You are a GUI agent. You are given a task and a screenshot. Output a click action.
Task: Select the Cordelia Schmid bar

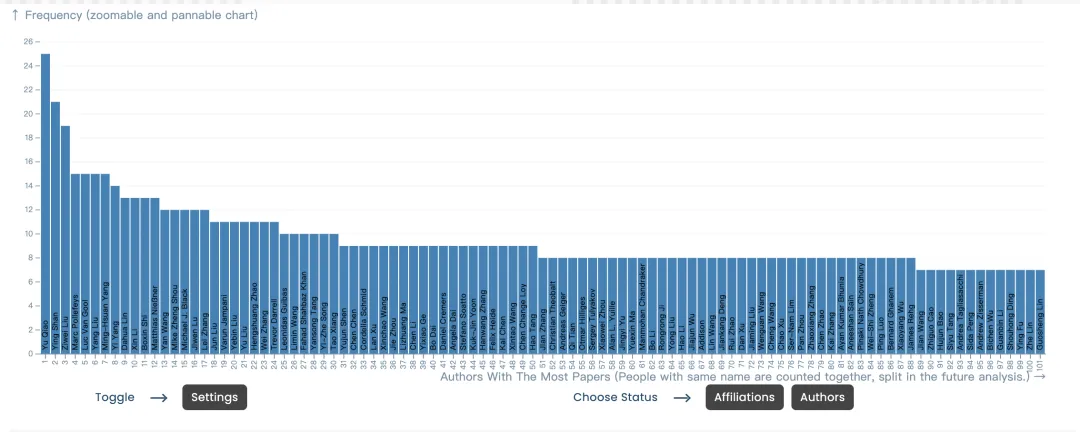363,300
